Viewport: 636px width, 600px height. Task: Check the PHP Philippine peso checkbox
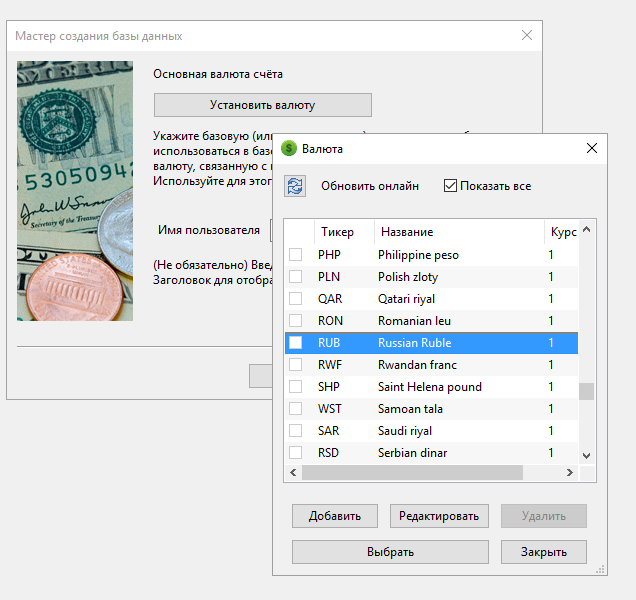point(295,255)
